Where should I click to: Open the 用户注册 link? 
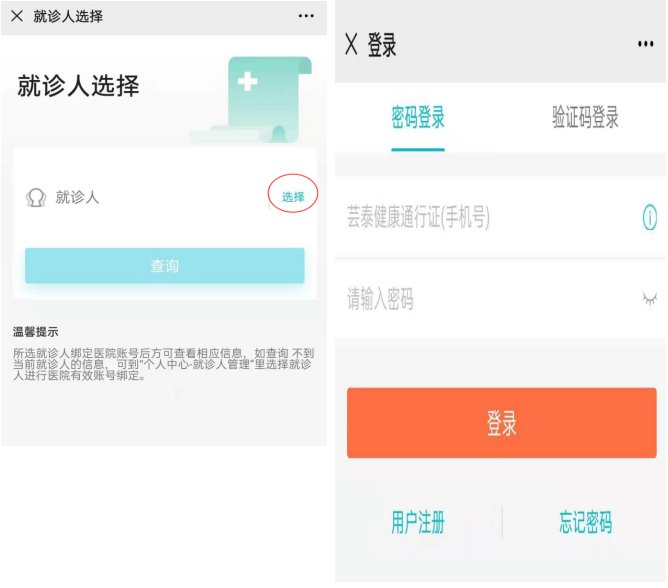(x=417, y=522)
